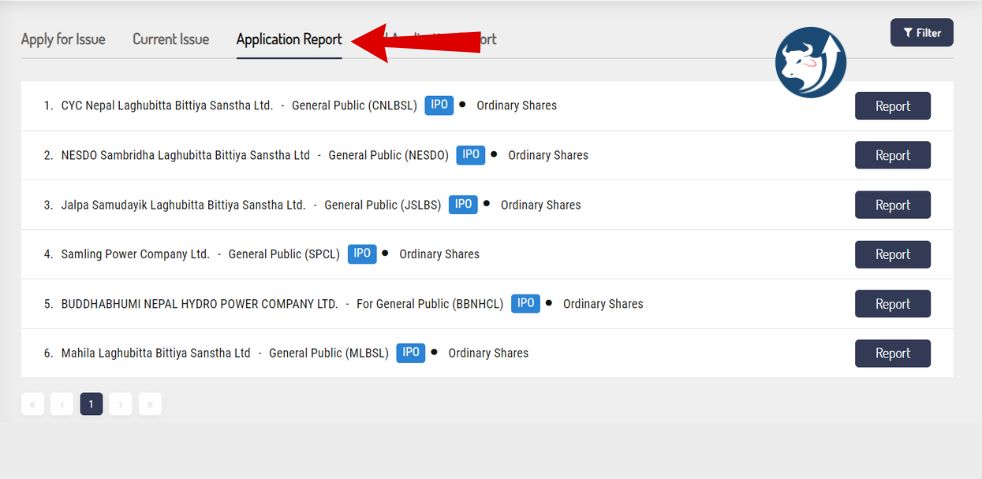Click General Public (CNLBSL) text

point(354,106)
